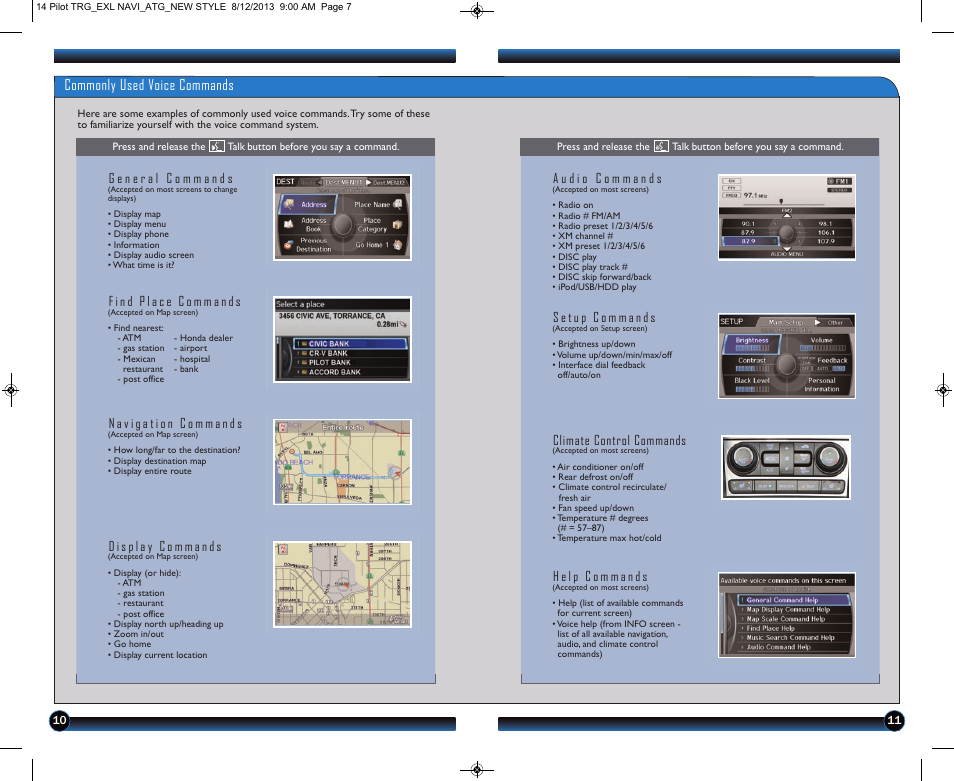Select the Brightness level bar
Screen dimensions: 954x781
[752, 349]
